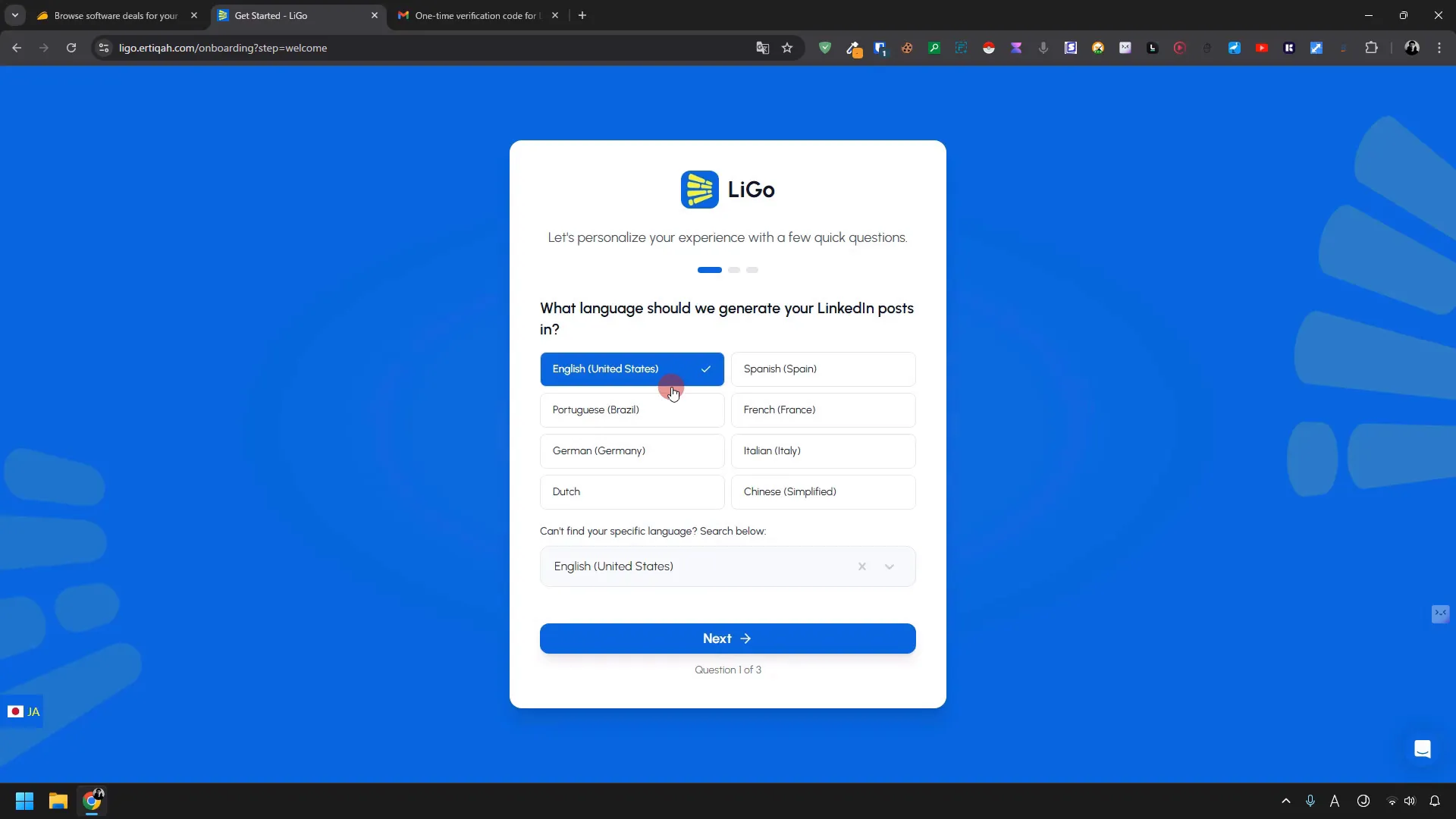Expand the language search dropdown arrow
Viewport: 1456px width, 819px height.
(890, 566)
